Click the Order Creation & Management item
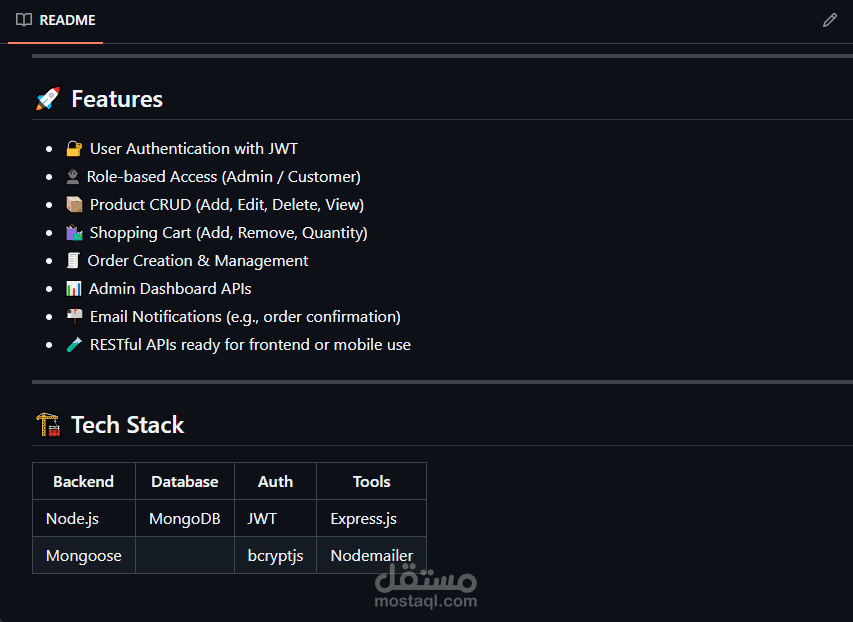 (198, 261)
